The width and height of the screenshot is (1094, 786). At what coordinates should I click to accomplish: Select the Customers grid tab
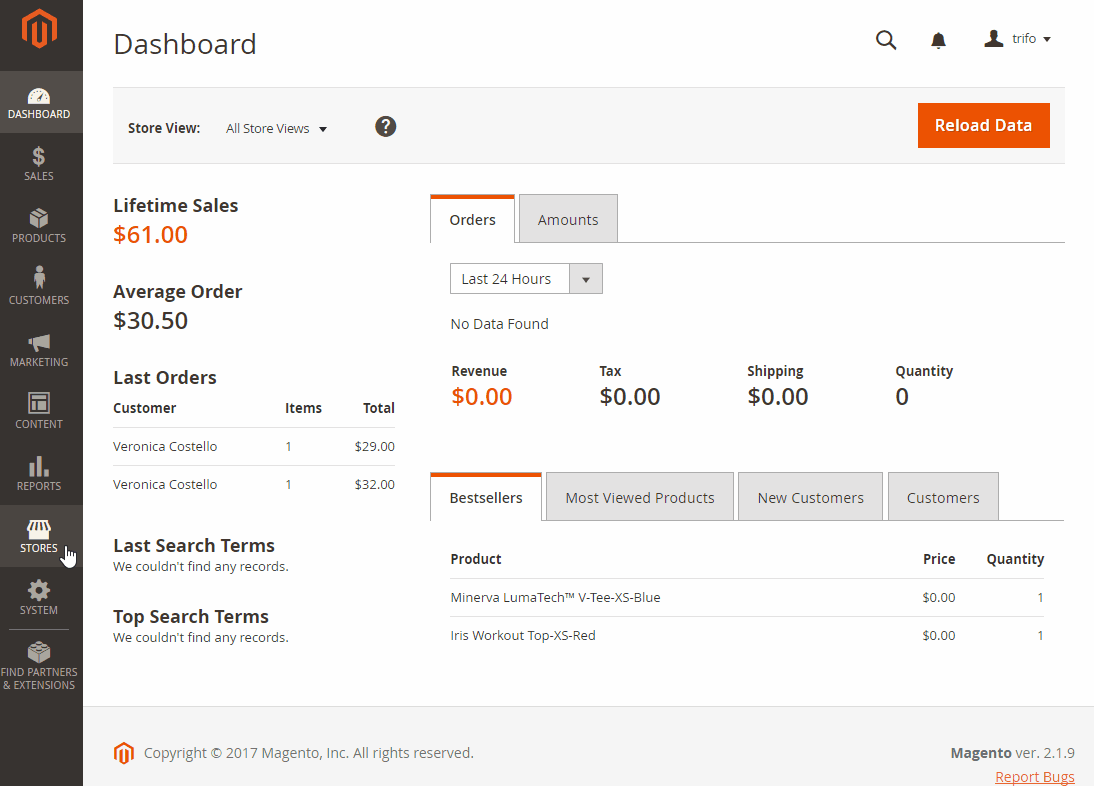pos(943,497)
